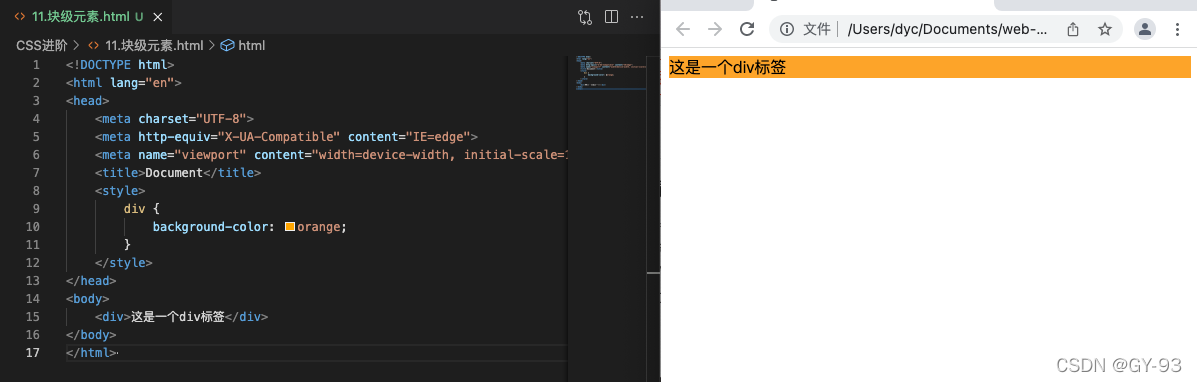Click the meta charset="UTF-8" line
Viewport: 1197px width, 382px height.
(174, 118)
